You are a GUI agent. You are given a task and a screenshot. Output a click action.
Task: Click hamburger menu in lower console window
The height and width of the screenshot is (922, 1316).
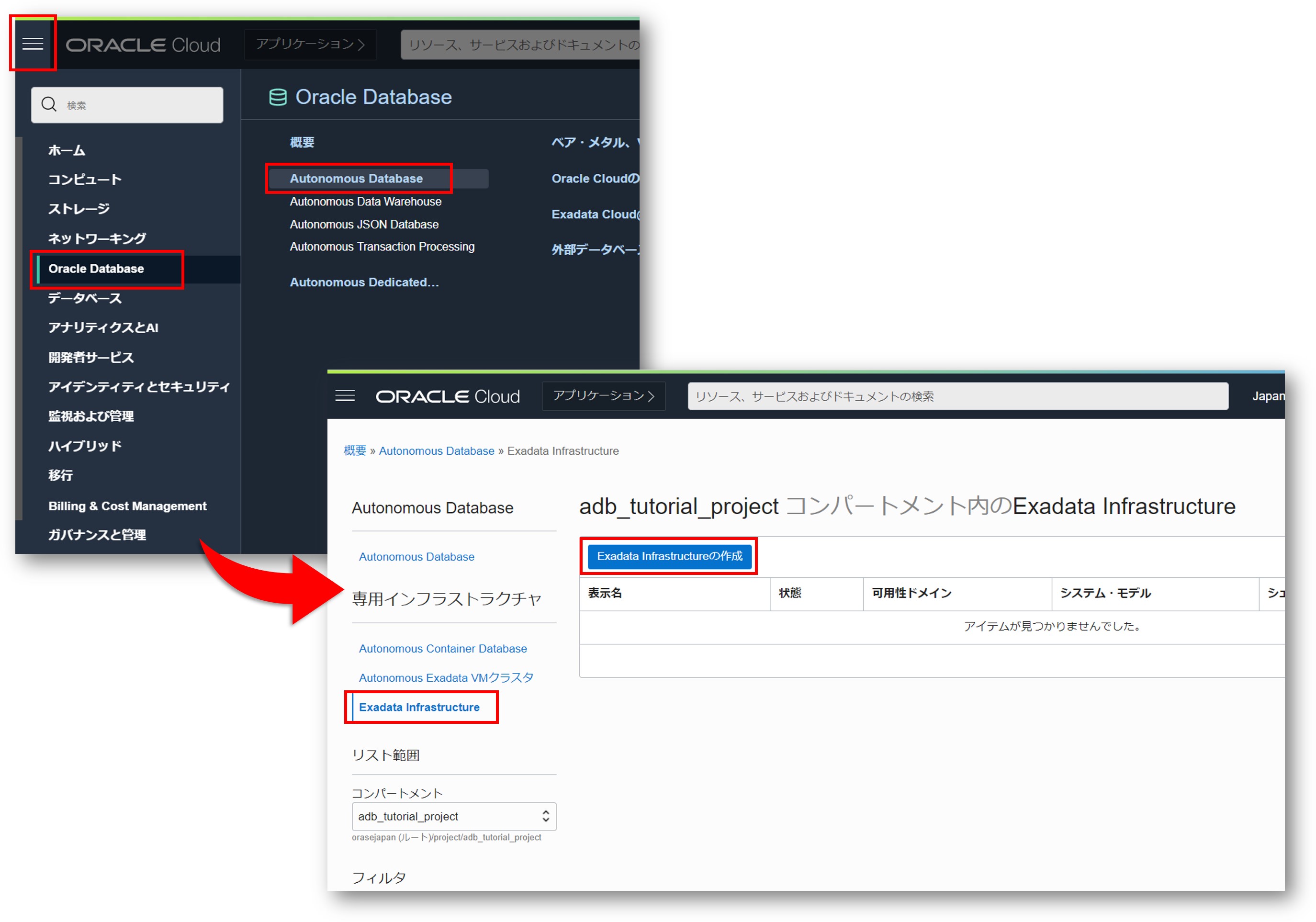(x=345, y=395)
